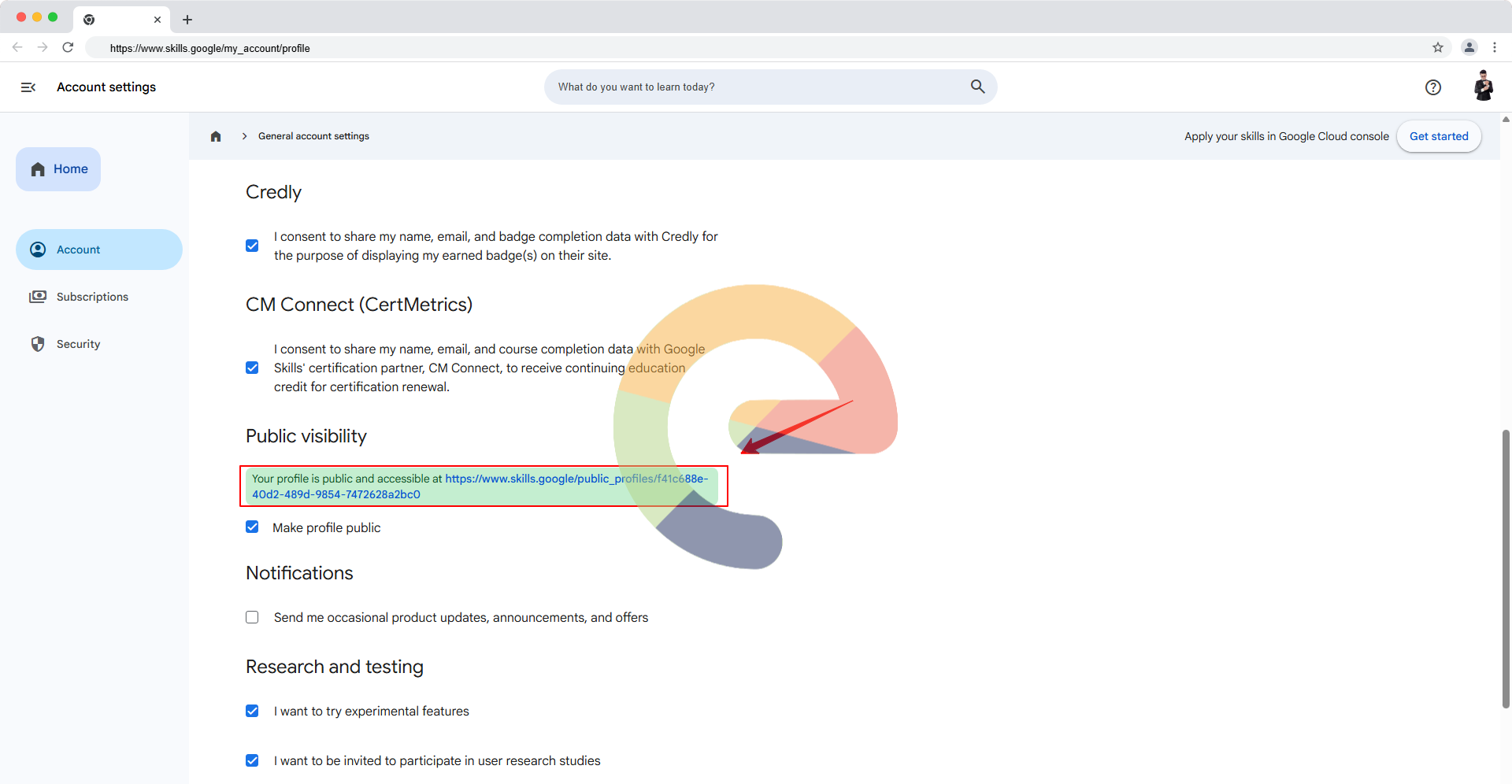
Task: Close the current browser tab
Action: (157, 20)
